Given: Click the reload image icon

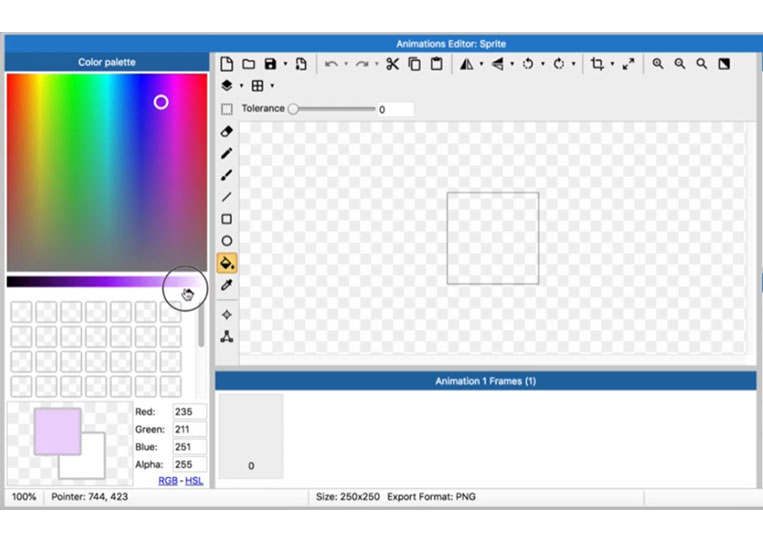Looking at the screenshot, I should pos(301,64).
